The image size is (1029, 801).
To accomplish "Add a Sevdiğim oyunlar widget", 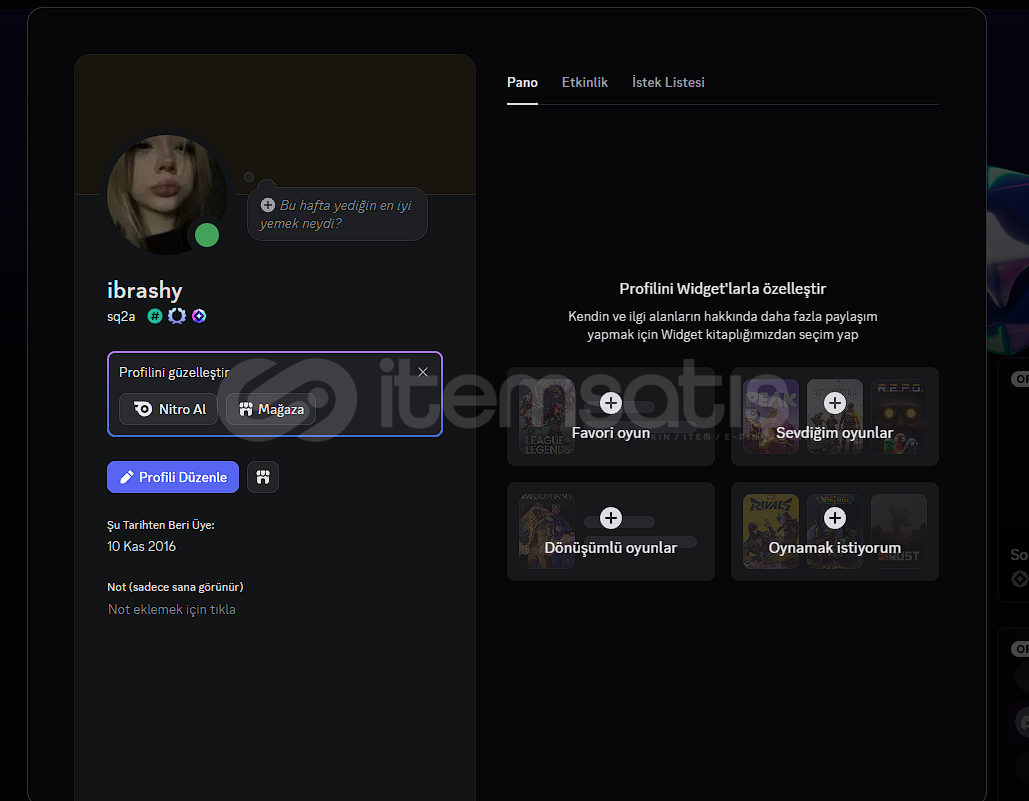I will [834, 403].
